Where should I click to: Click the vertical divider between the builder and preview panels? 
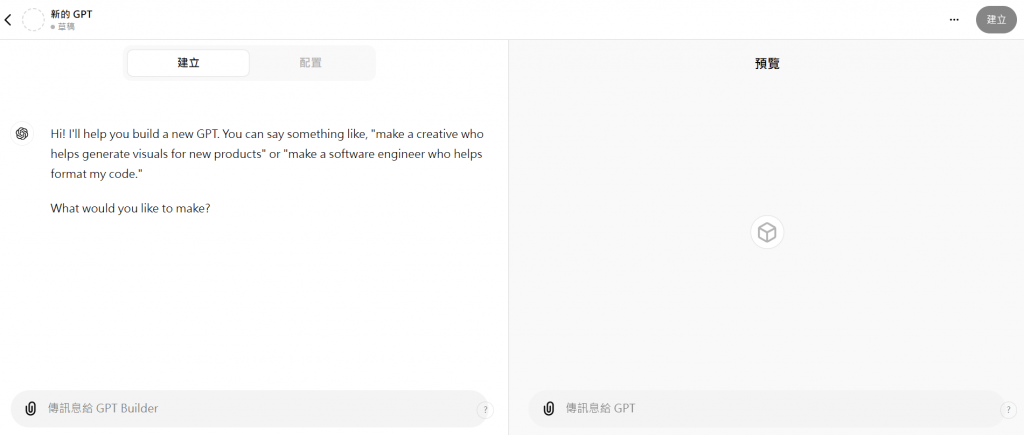point(509,237)
